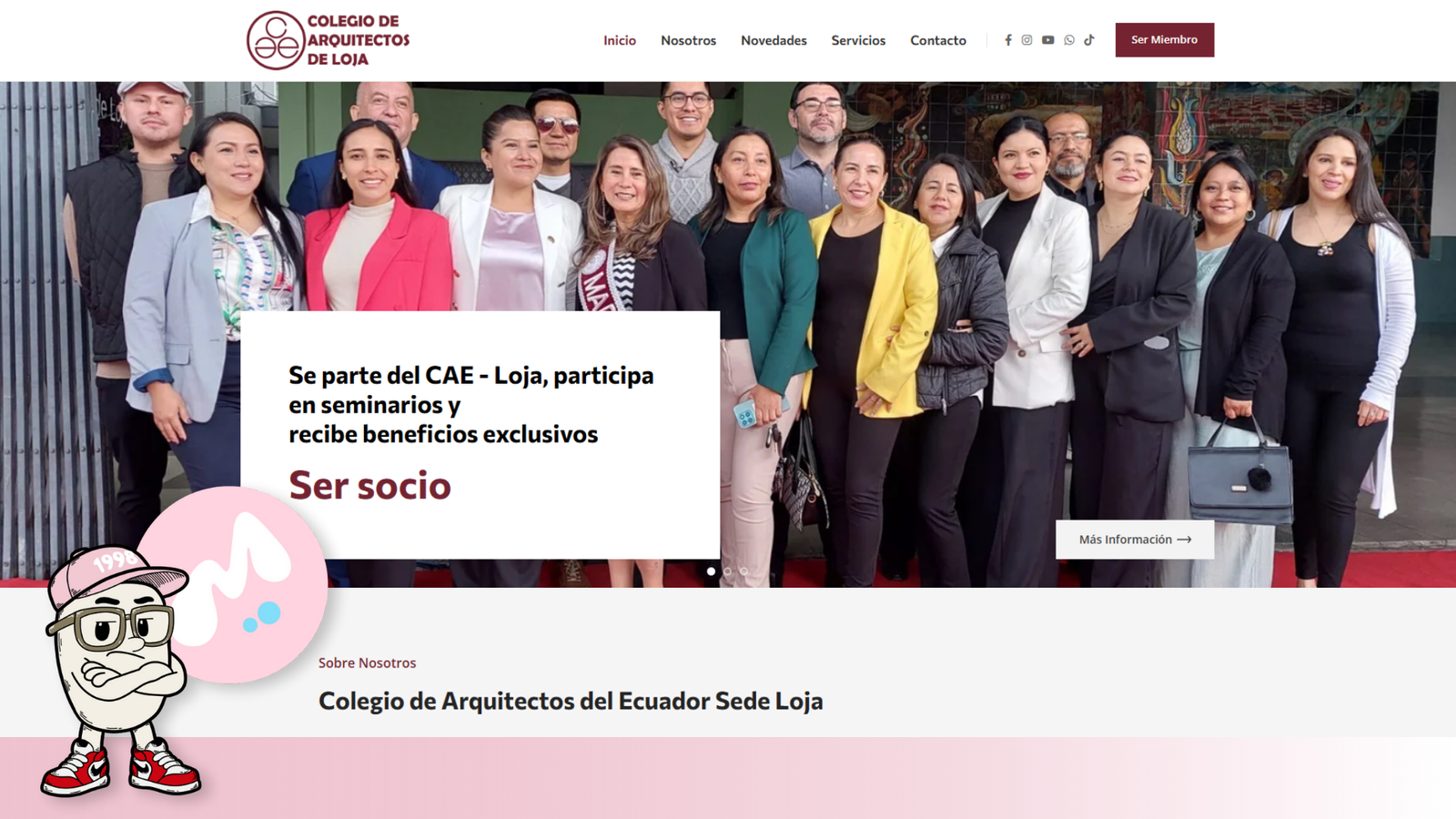Open the WhatsApp contact icon
This screenshot has height=819, width=1456.
(1069, 40)
